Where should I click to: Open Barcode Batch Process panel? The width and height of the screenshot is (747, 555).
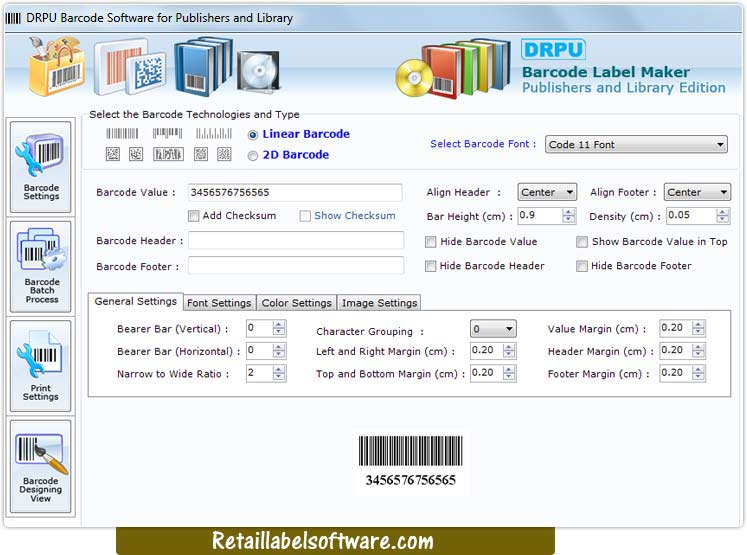point(40,266)
